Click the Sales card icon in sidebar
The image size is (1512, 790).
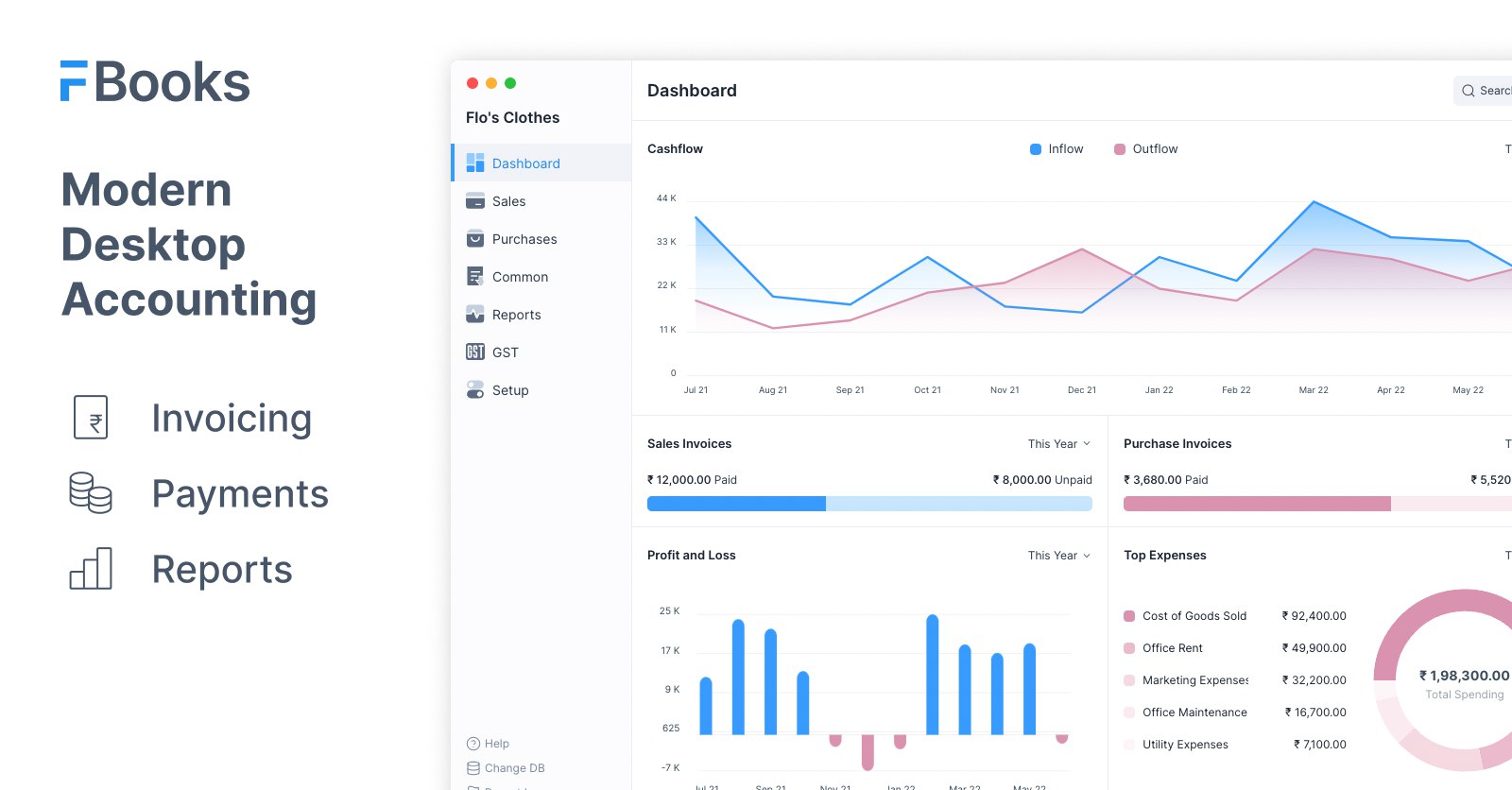point(475,201)
